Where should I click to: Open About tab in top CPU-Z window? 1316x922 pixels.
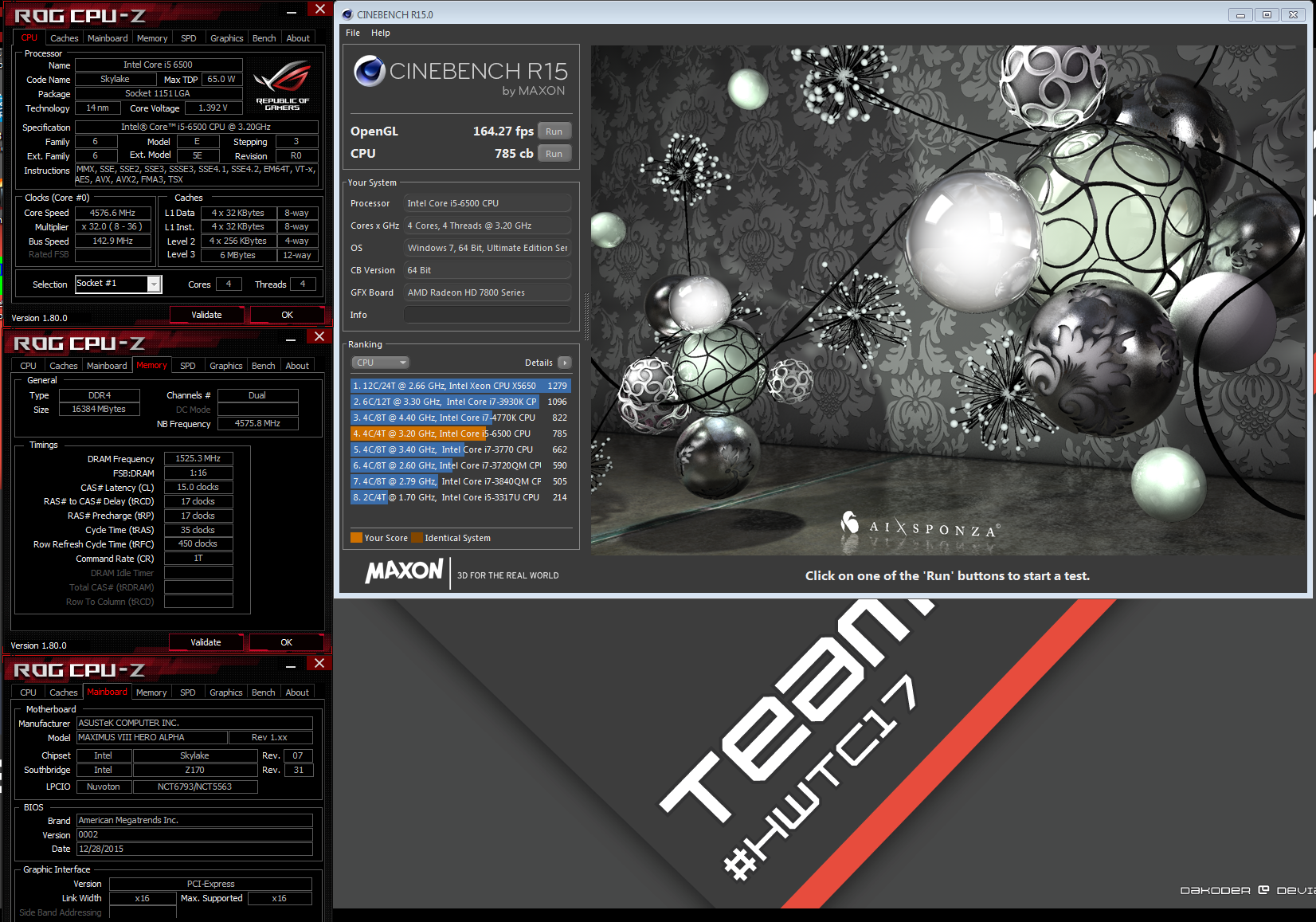[x=298, y=38]
